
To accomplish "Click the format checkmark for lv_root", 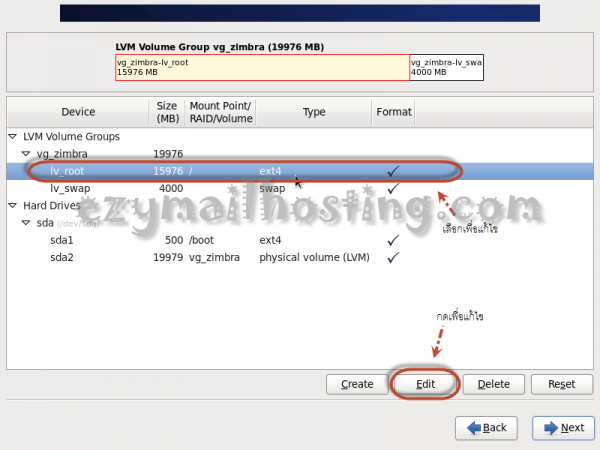I will (393, 171).
